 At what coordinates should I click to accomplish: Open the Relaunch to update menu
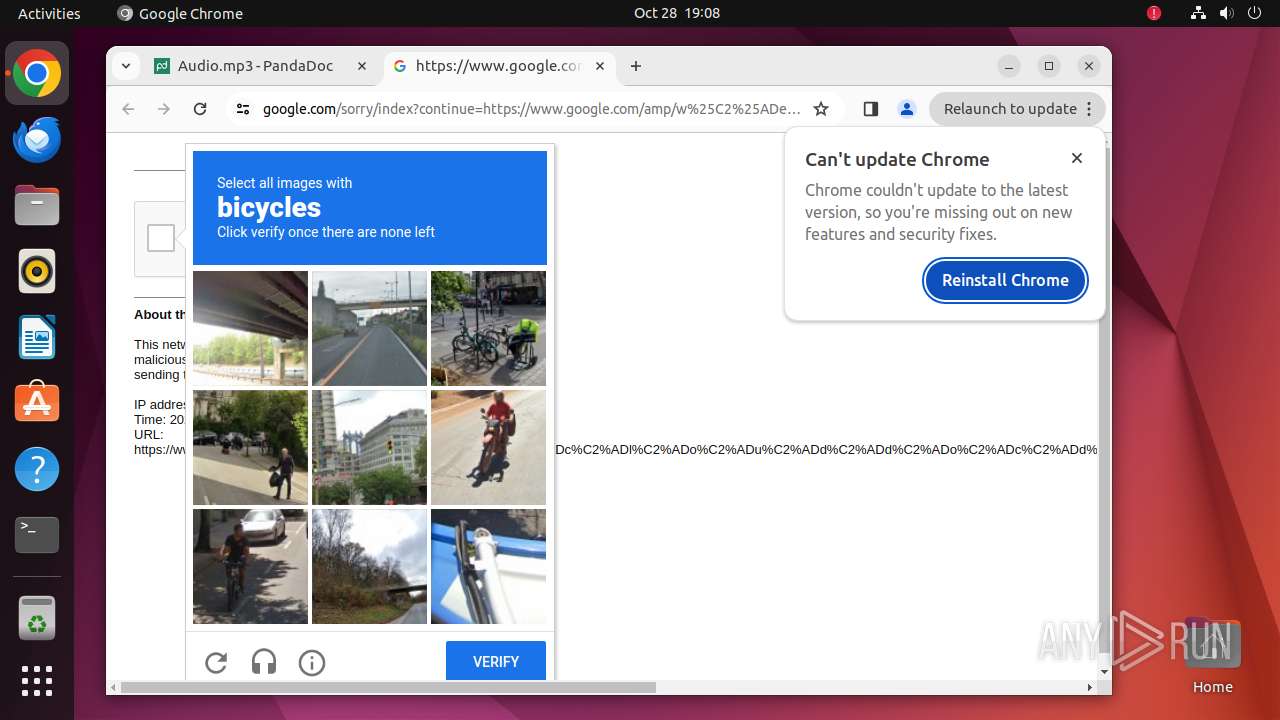coord(1017,109)
